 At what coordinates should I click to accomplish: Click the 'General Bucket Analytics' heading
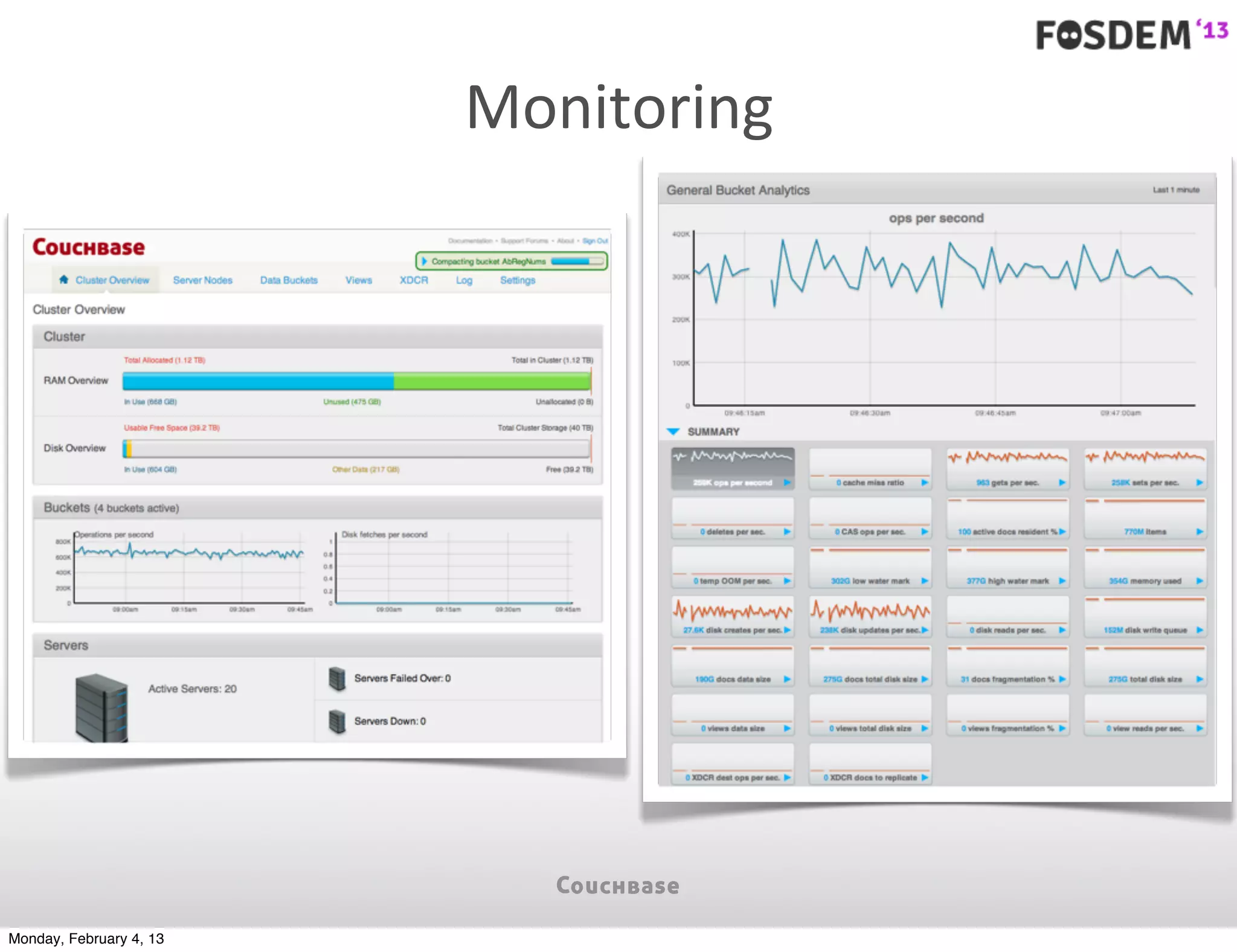[737, 190]
